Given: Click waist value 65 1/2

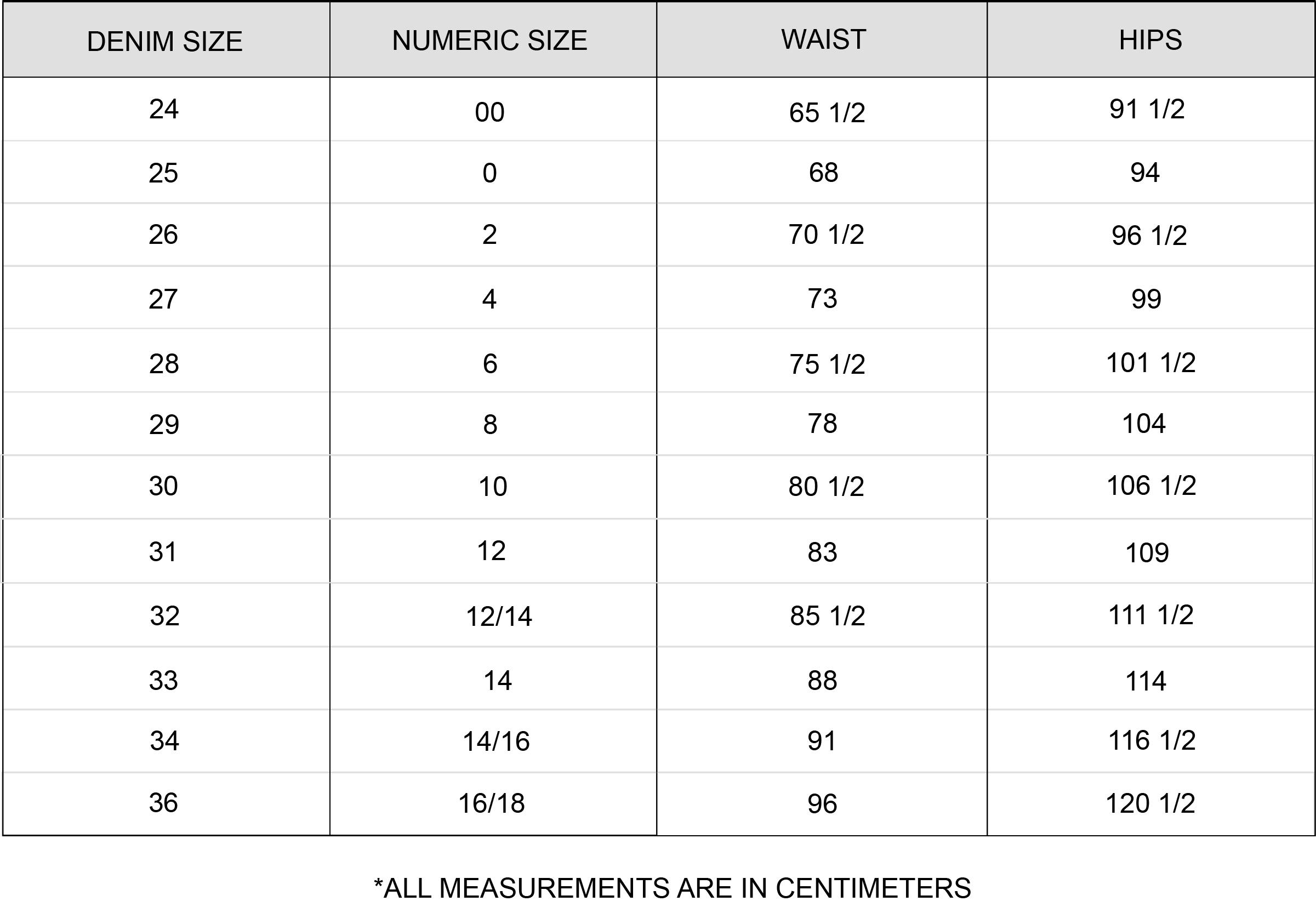Looking at the screenshot, I should (827, 112).
